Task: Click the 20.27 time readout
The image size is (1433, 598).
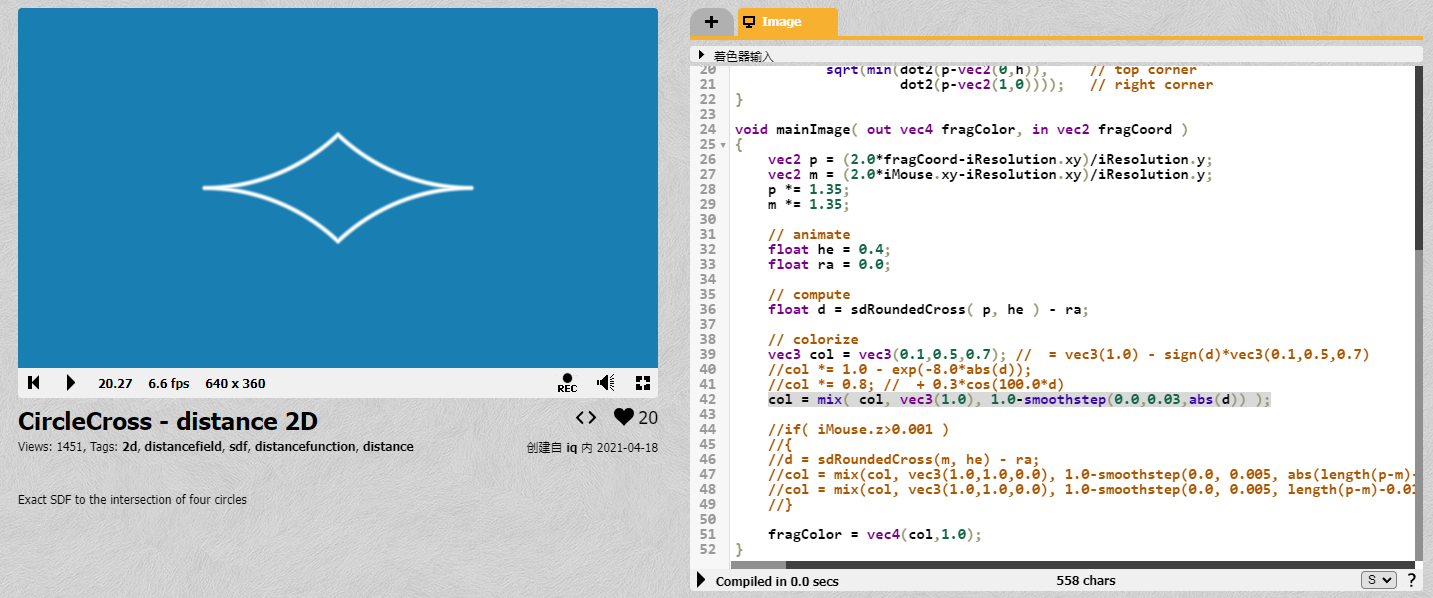Action: pyautogui.click(x=115, y=383)
